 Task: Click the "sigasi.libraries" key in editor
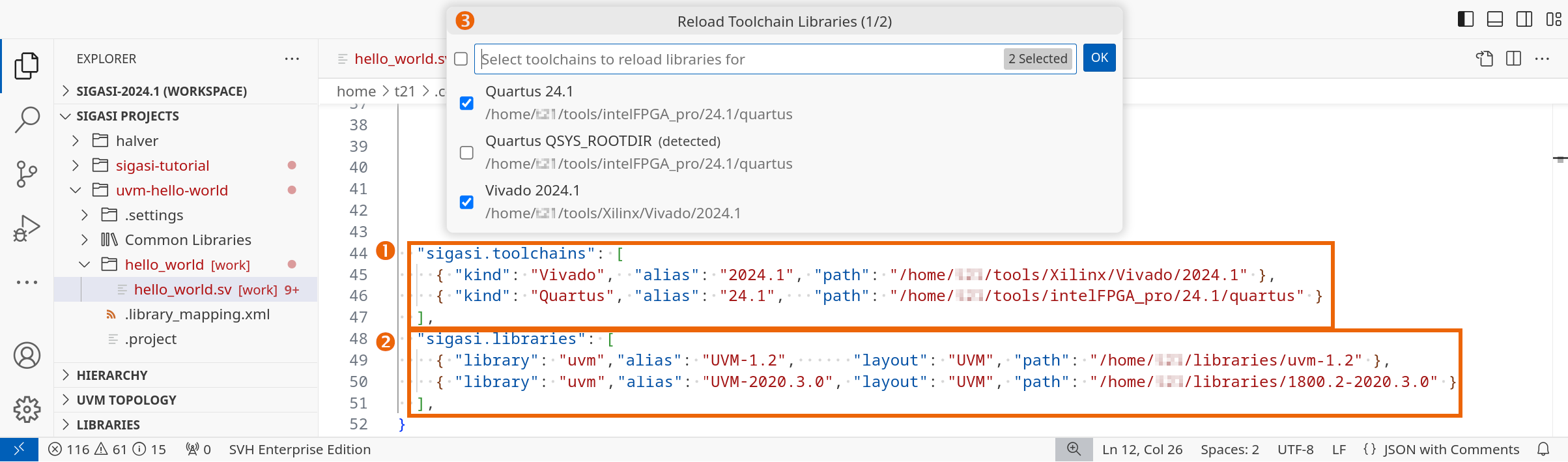501,339
